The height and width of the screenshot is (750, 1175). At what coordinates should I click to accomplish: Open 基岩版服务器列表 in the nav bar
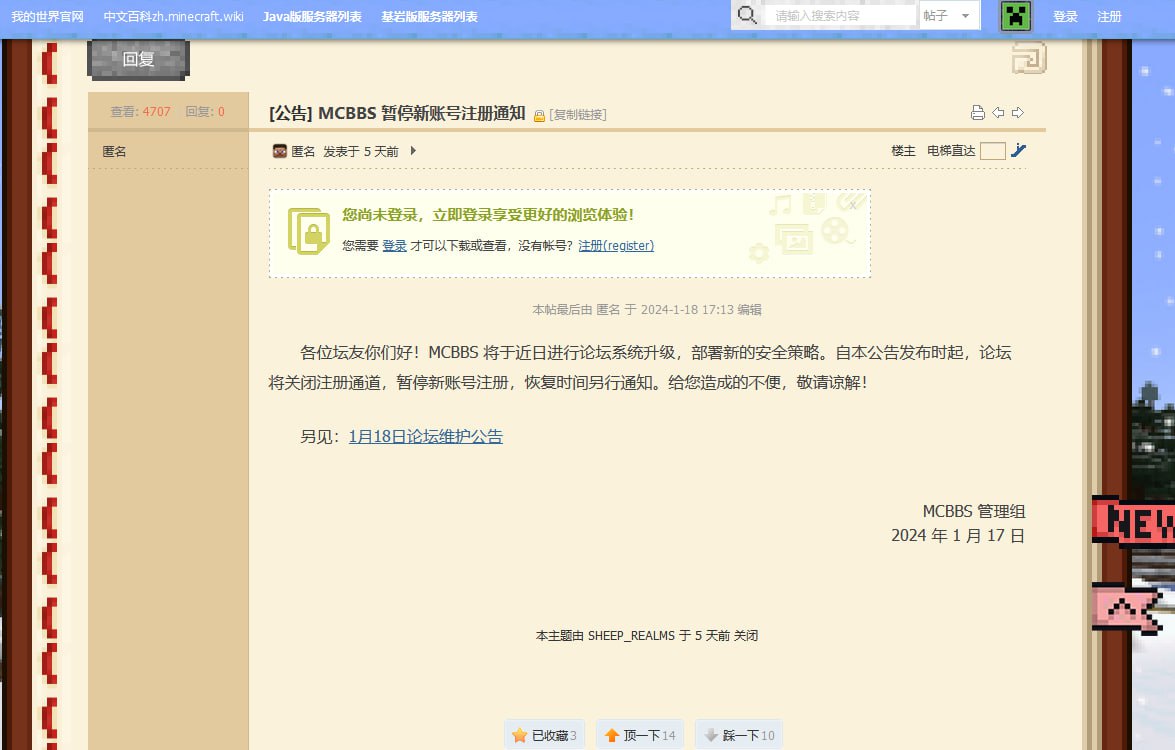tap(429, 16)
